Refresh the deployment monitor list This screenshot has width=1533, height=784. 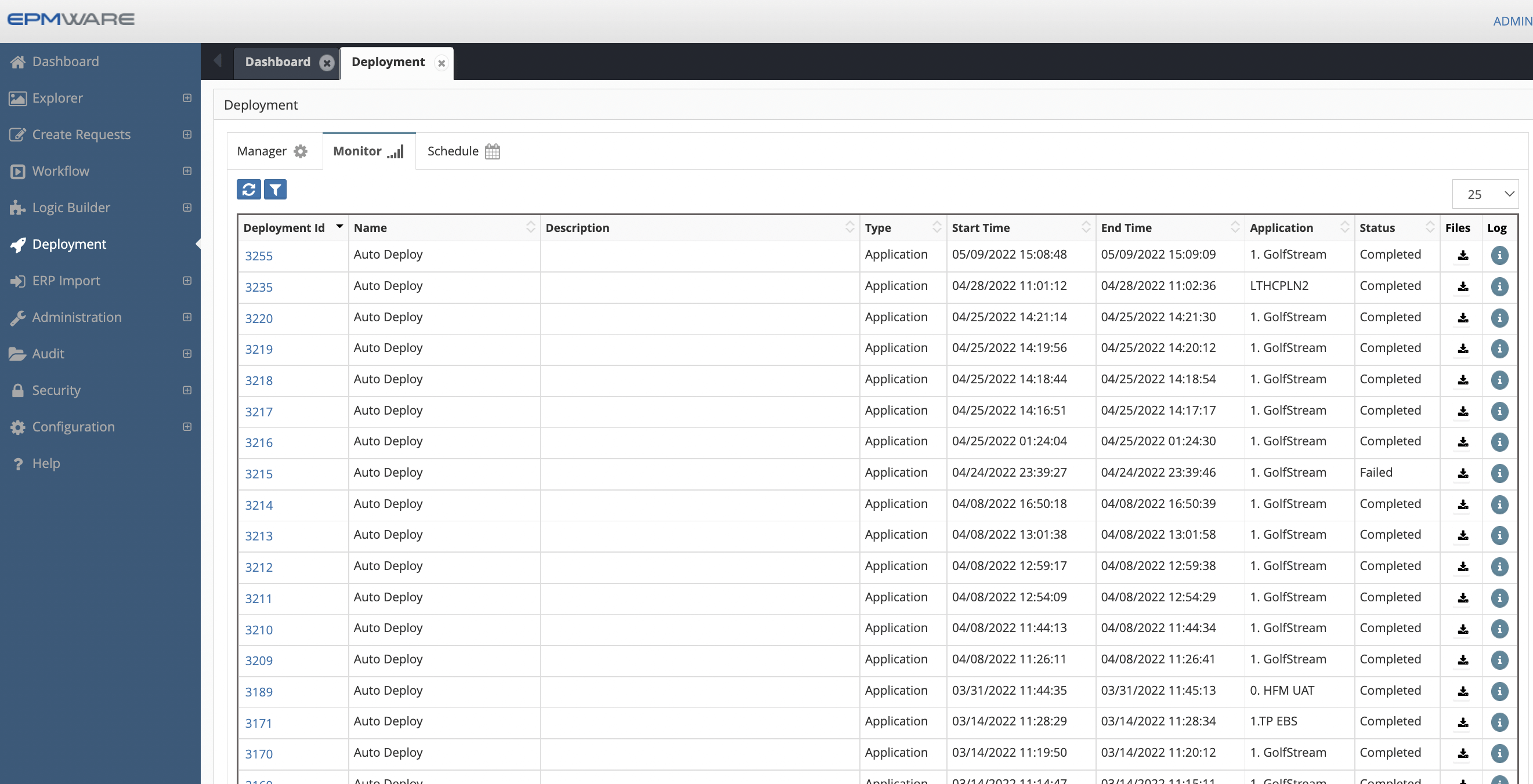point(249,189)
